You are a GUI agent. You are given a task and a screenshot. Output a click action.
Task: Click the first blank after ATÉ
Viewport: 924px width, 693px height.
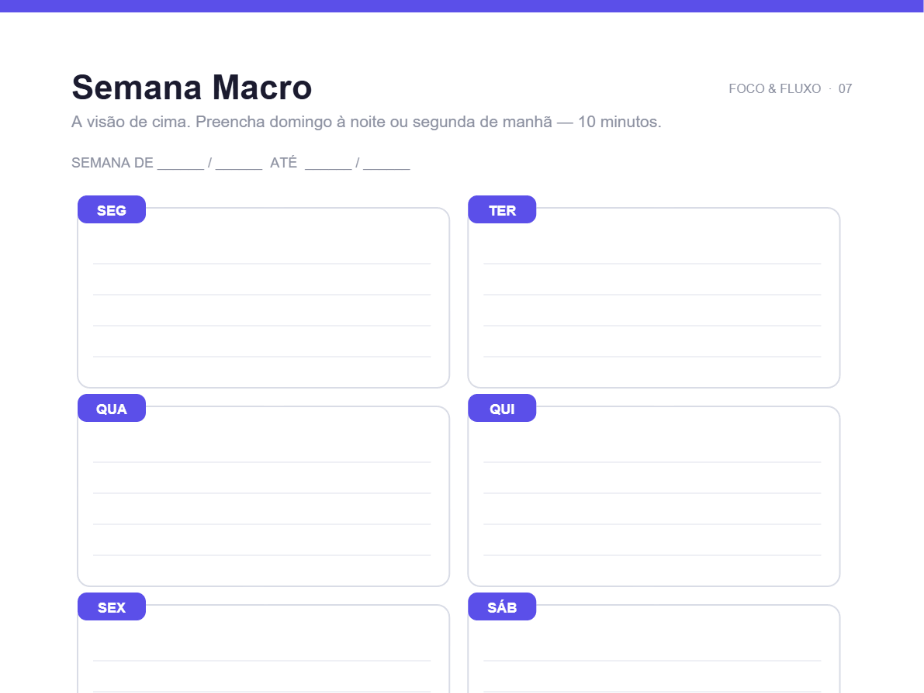pyautogui.click(x=328, y=164)
